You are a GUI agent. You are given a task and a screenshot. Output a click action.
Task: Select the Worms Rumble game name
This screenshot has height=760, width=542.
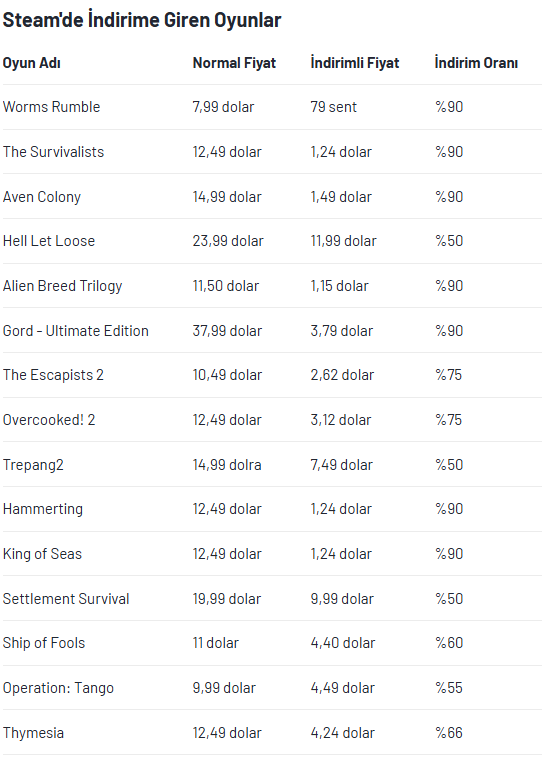click(51, 107)
